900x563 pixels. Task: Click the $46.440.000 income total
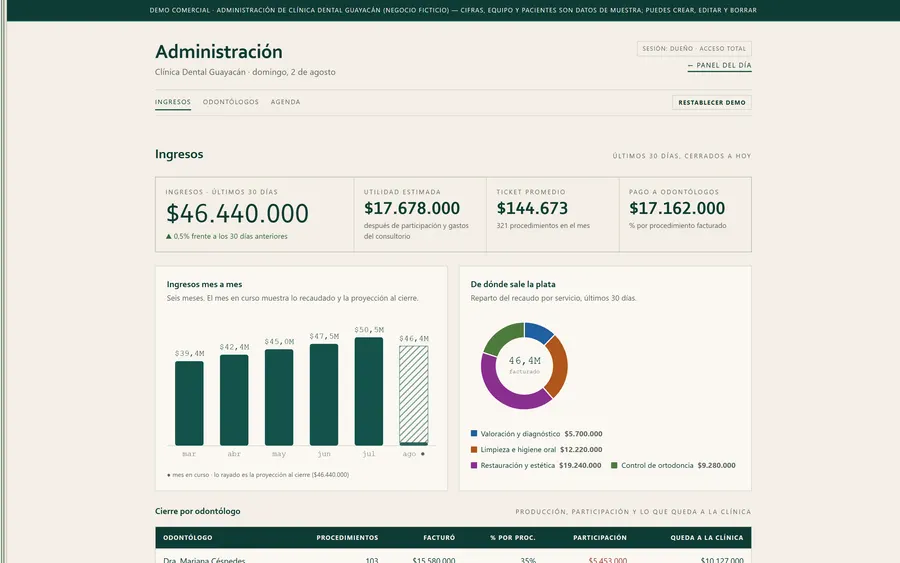(x=238, y=213)
